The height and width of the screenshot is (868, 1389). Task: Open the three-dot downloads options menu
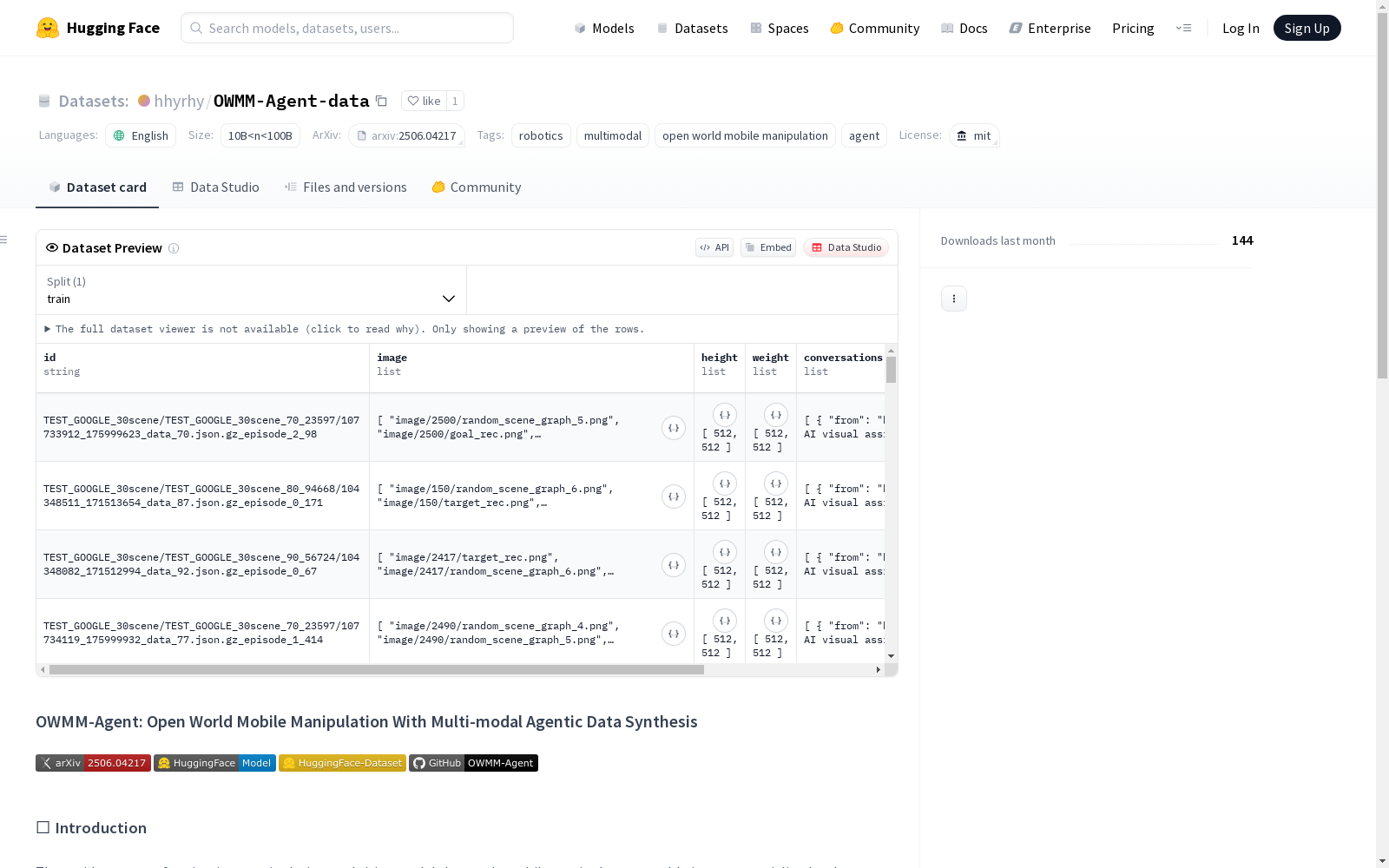(954, 299)
